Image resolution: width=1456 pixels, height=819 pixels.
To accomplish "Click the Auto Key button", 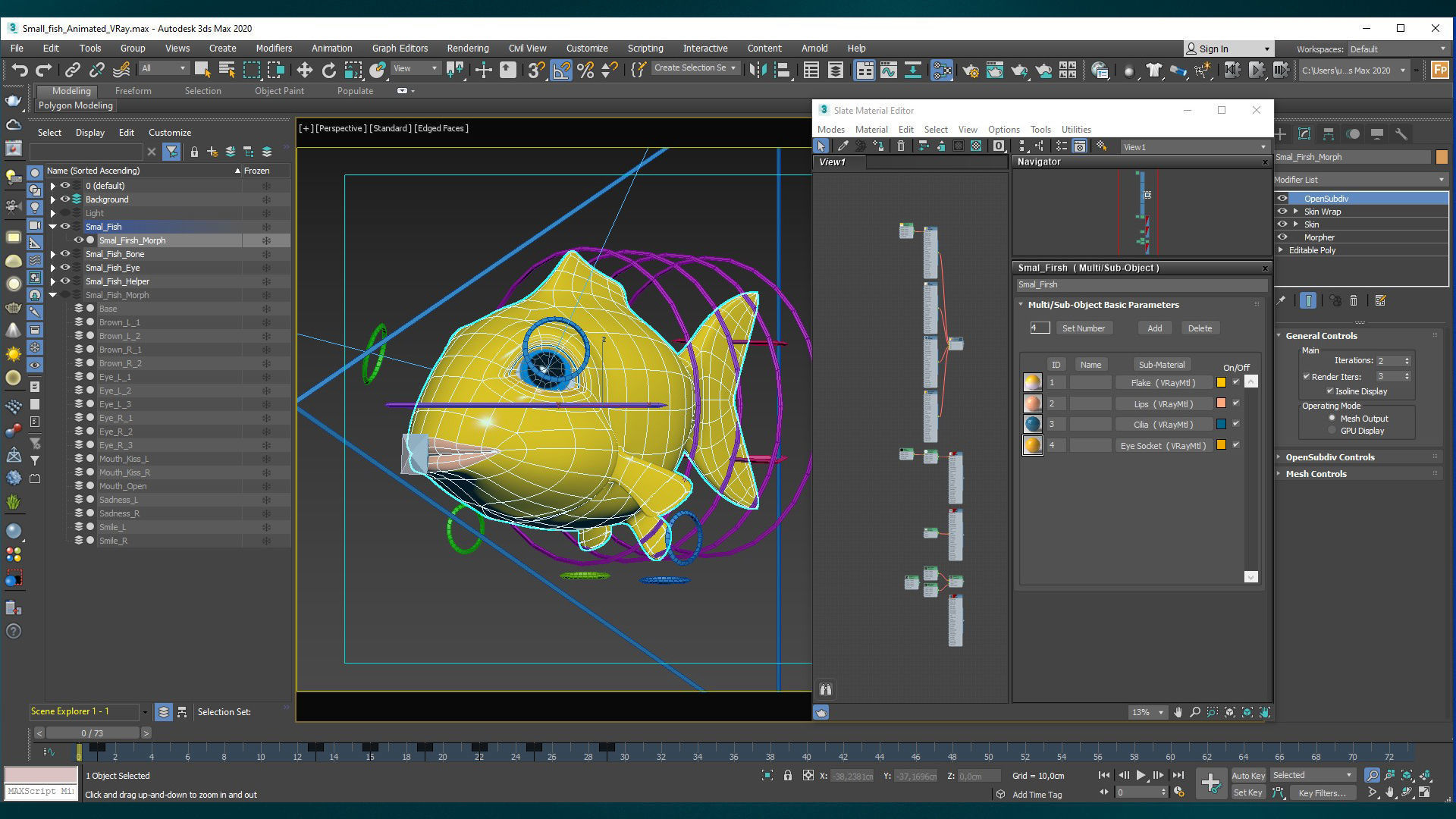I will pyautogui.click(x=1248, y=775).
